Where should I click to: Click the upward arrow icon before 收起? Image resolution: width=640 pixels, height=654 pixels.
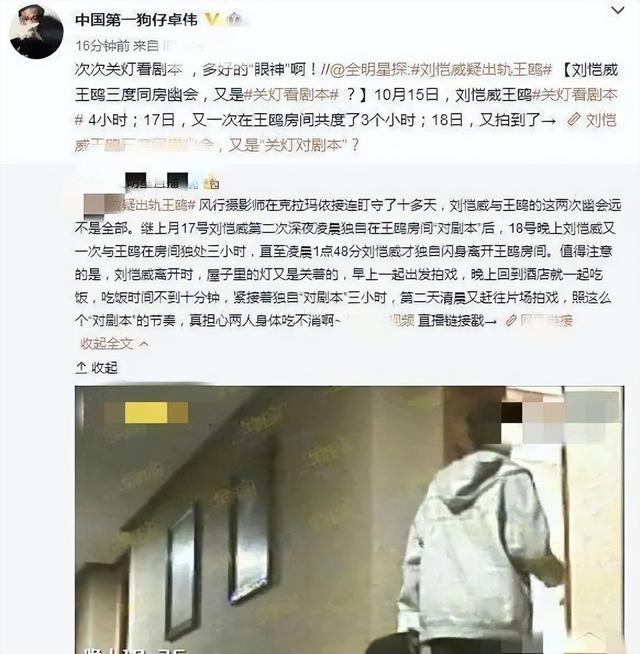81,367
